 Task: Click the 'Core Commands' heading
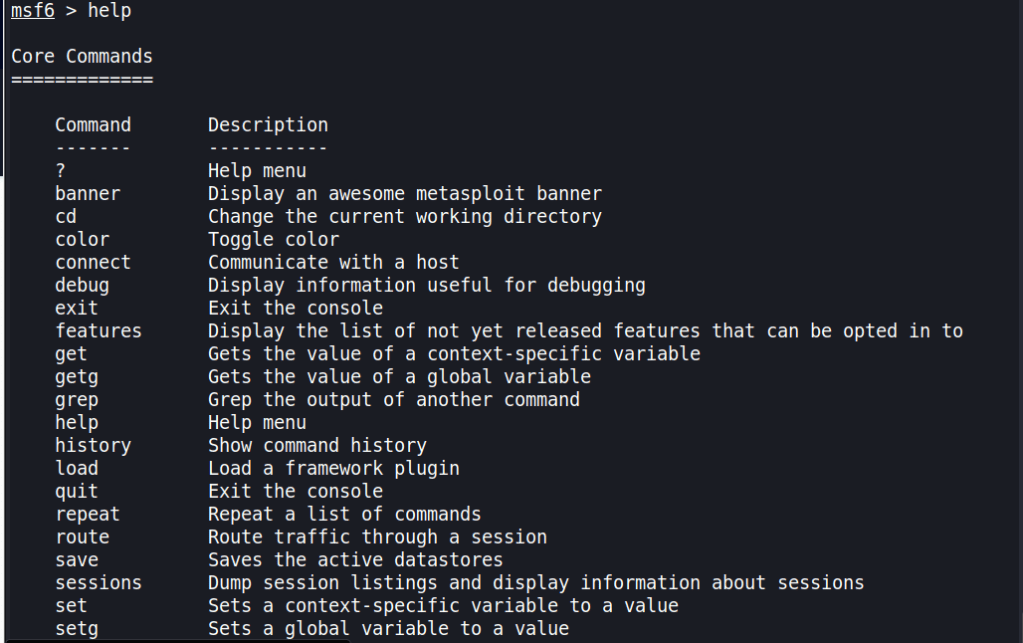click(82, 56)
